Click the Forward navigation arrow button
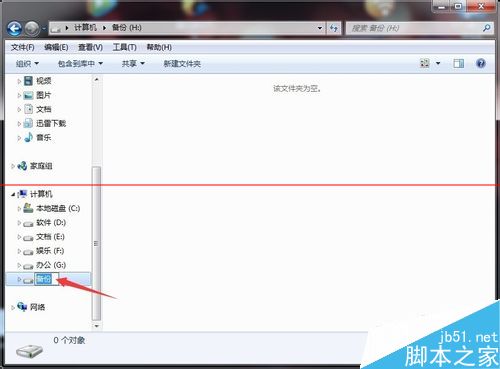Image resolution: width=500 pixels, height=369 pixels. pyautogui.click(x=32, y=29)
